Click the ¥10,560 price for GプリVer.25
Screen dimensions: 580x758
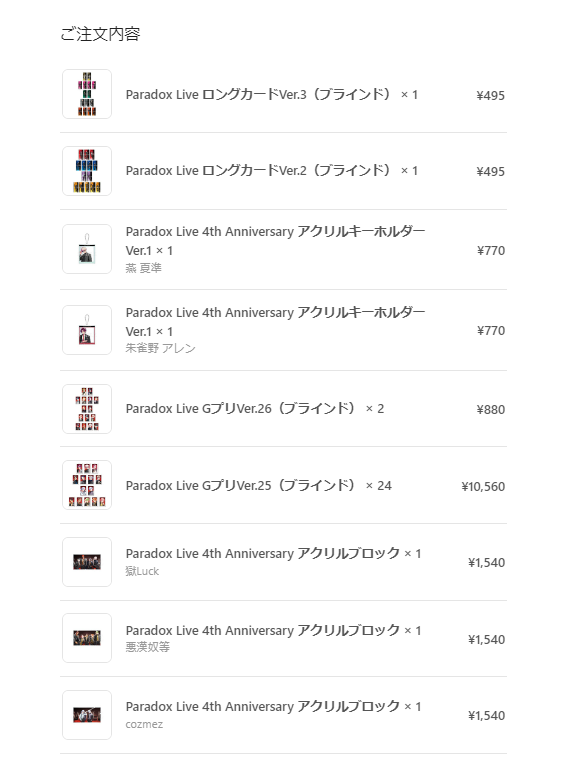[x=483, y=486]
